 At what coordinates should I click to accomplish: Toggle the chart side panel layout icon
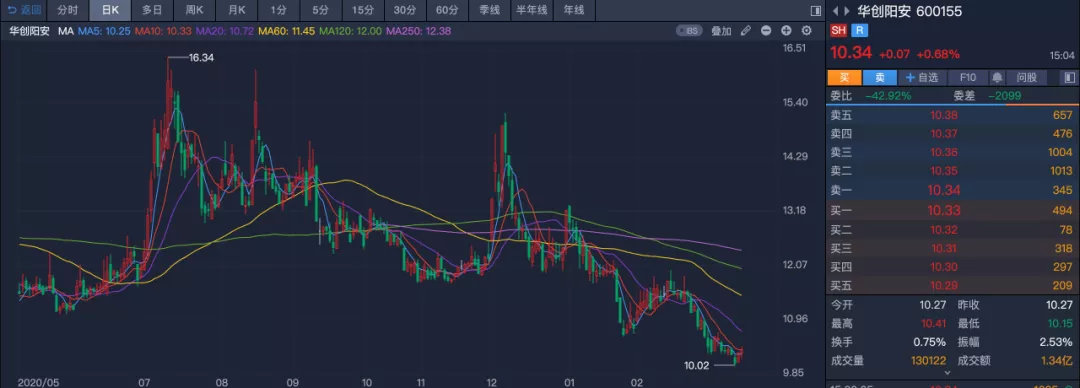pyautogui.click(x=816, y=10)
